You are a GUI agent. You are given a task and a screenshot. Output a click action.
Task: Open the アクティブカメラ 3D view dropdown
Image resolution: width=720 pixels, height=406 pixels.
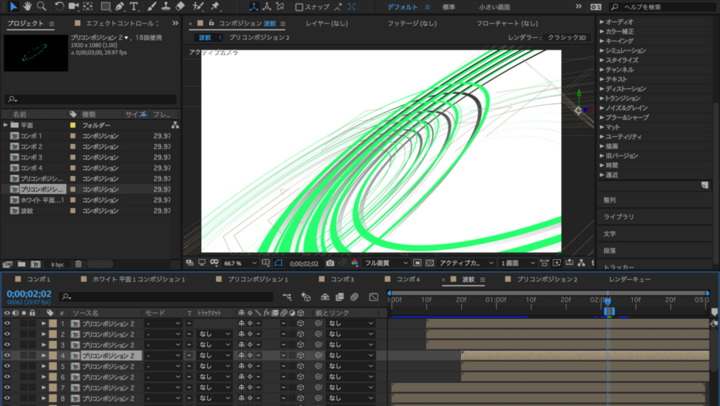click(466, 263)
